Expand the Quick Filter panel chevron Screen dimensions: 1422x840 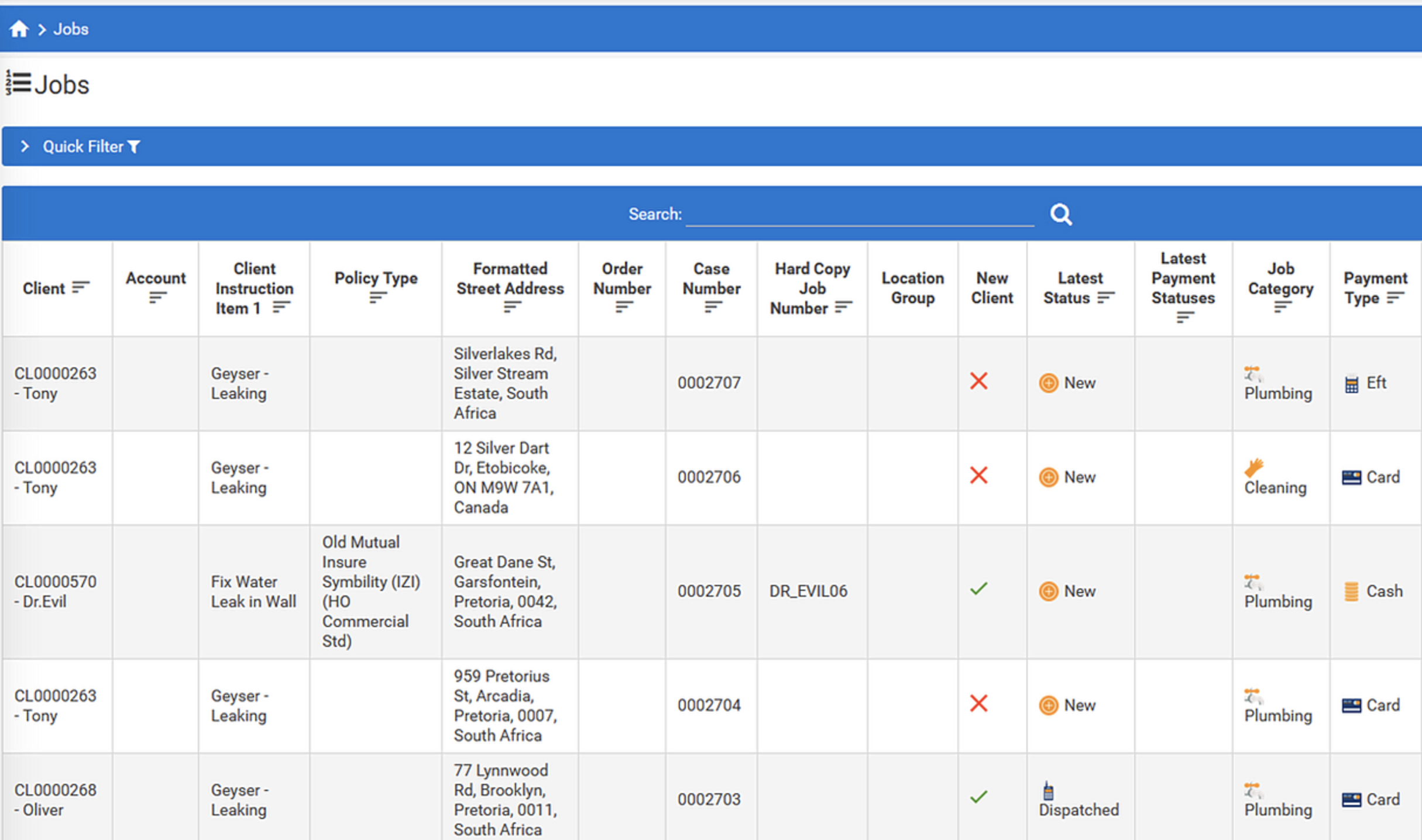pos(25,146)
